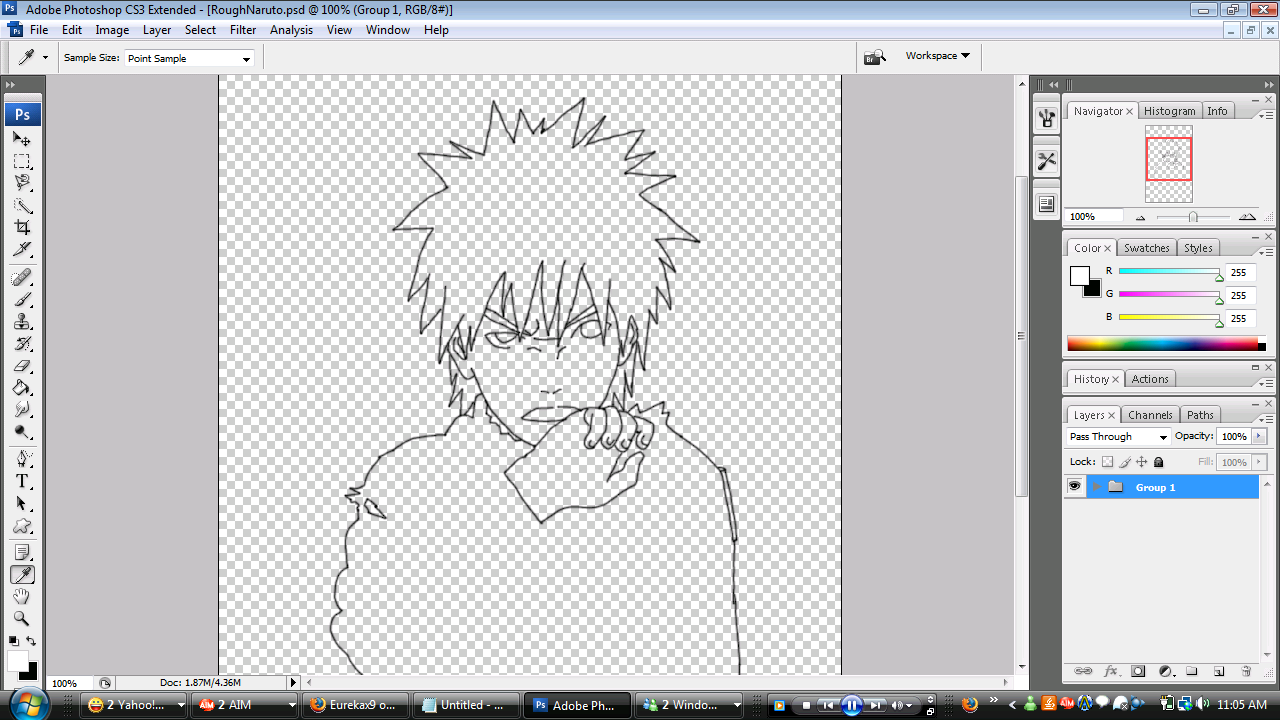This screenshot has width=1280, height=720.
Task: Click the Windows Start button
Action: point(30,704)
